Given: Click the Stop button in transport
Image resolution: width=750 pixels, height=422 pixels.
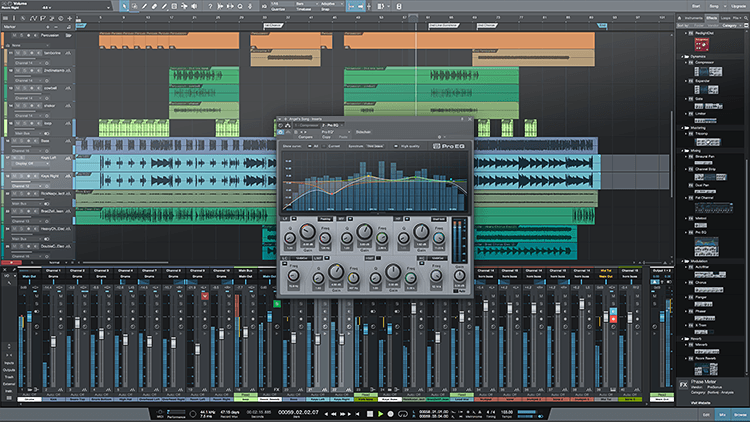Looking at the screenshot, I should click(x=370, y=414).
